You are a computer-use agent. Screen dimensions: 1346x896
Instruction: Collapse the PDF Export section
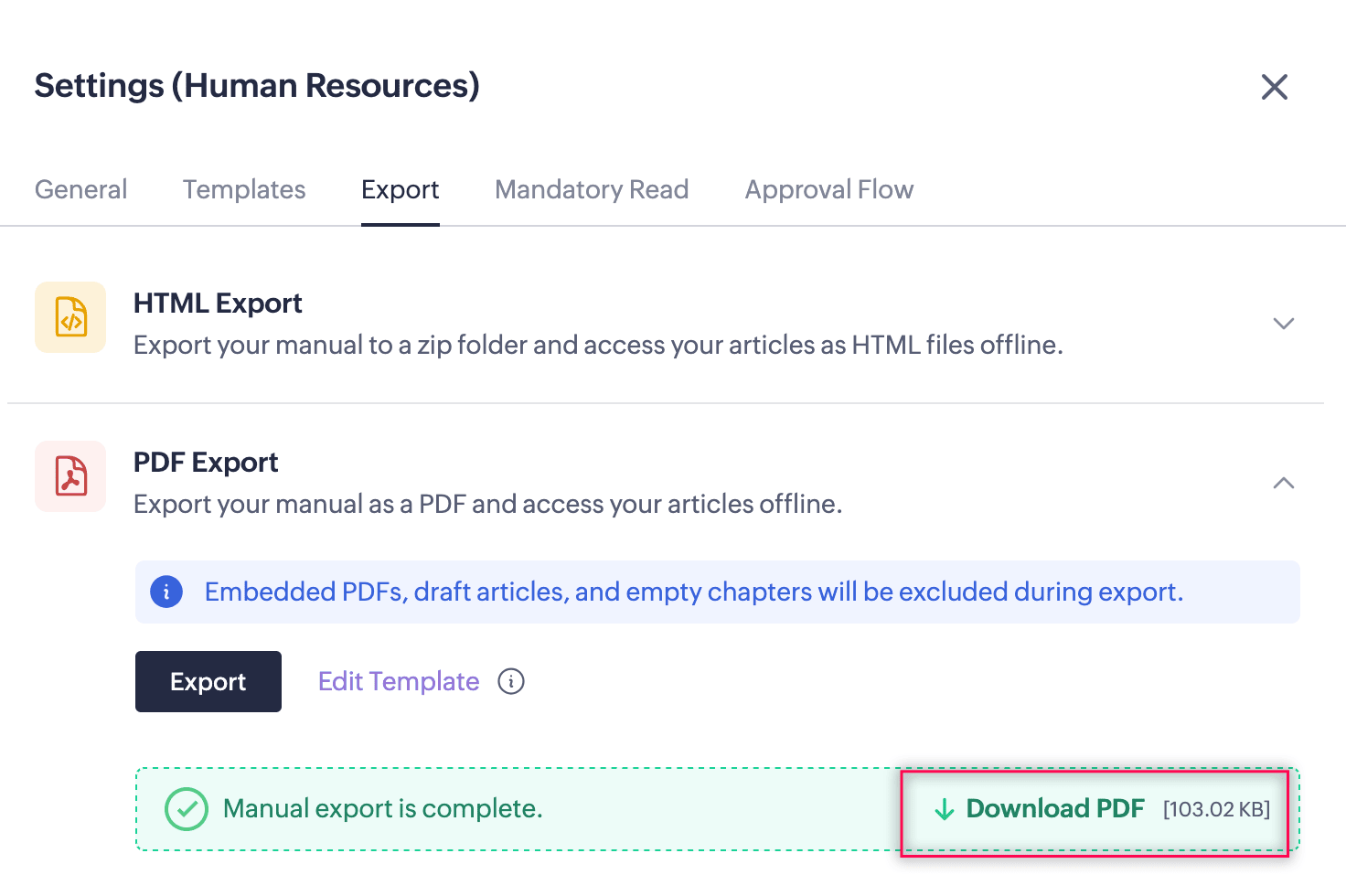(1283, 483)
